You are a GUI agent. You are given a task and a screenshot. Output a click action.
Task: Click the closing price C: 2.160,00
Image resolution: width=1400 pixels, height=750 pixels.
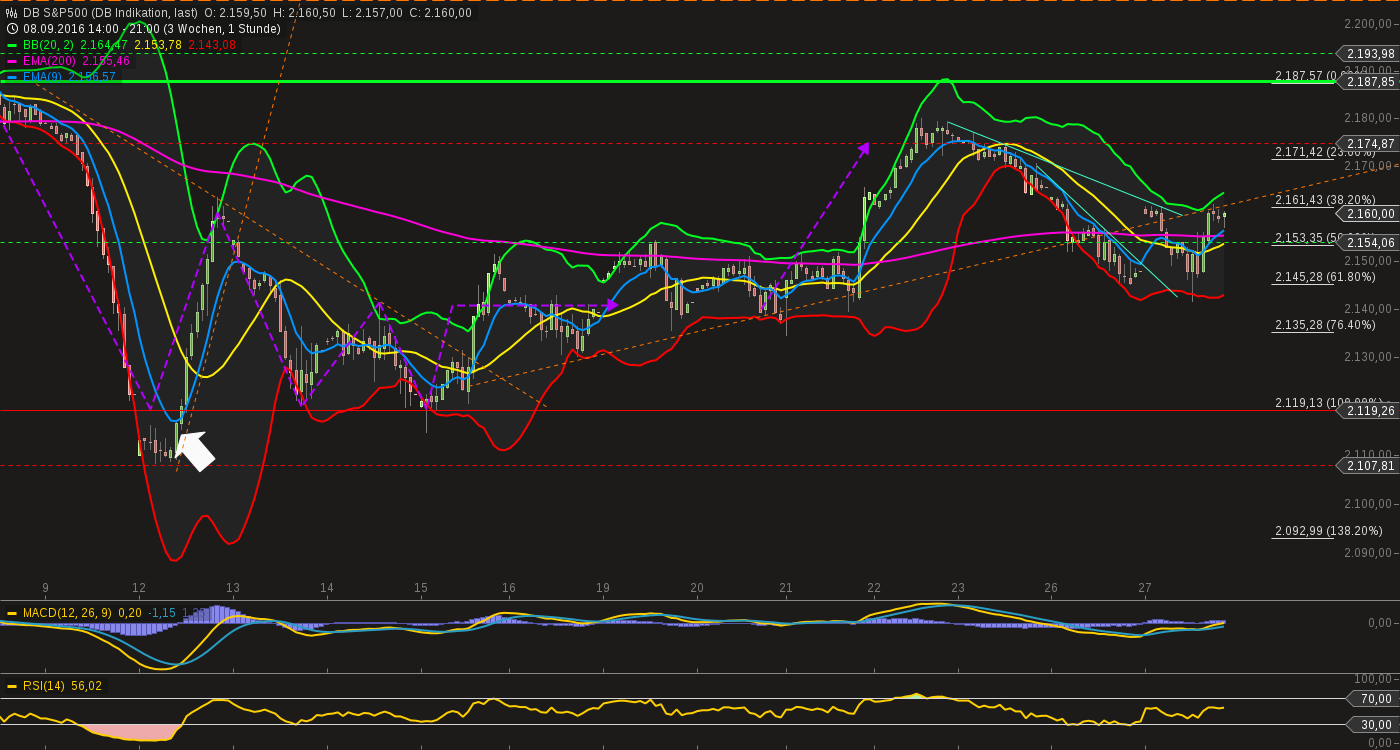(440, 13)
